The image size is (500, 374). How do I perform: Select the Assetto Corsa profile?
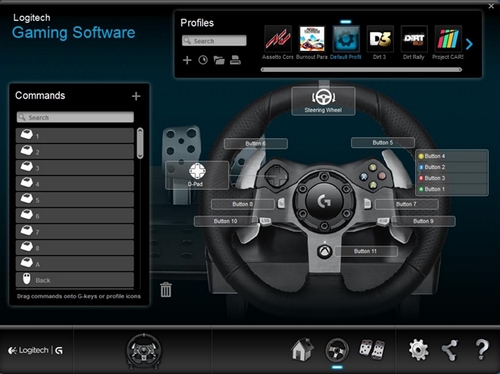click(278, 43)
